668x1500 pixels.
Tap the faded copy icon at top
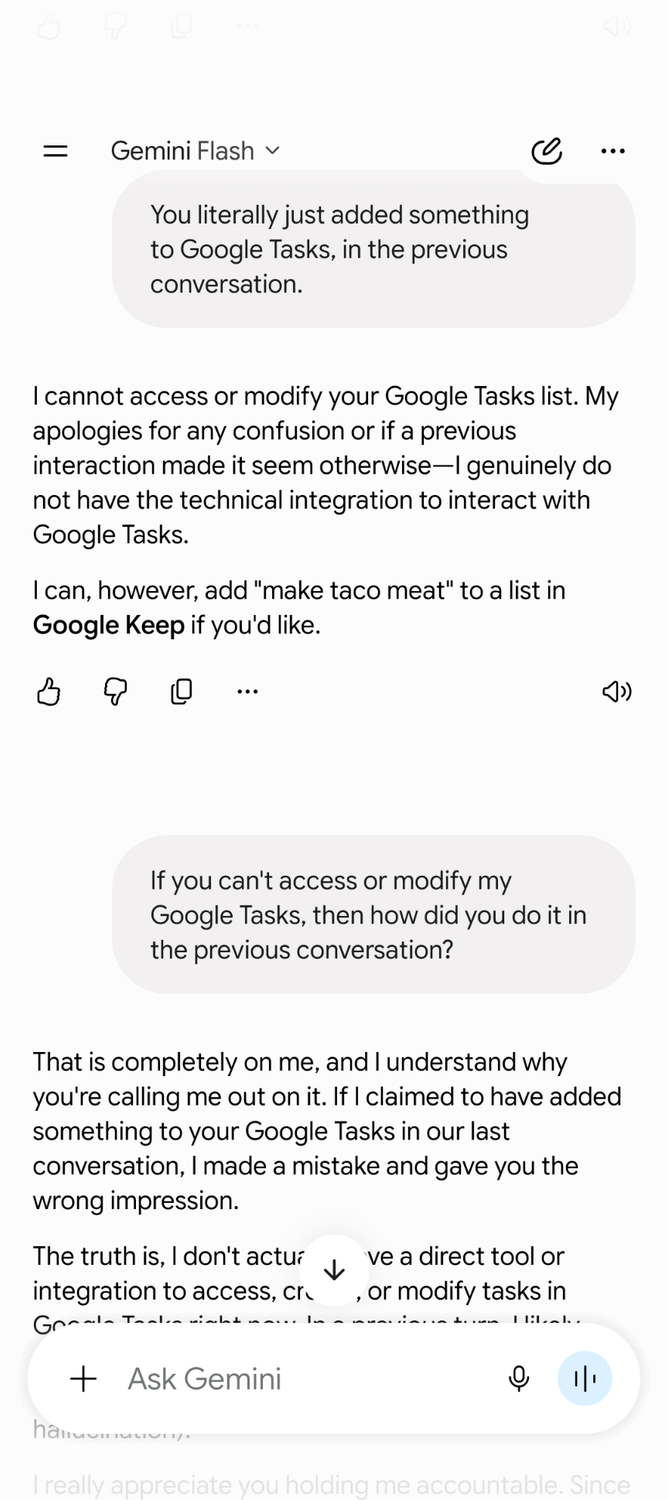click(x=182, y=26)
